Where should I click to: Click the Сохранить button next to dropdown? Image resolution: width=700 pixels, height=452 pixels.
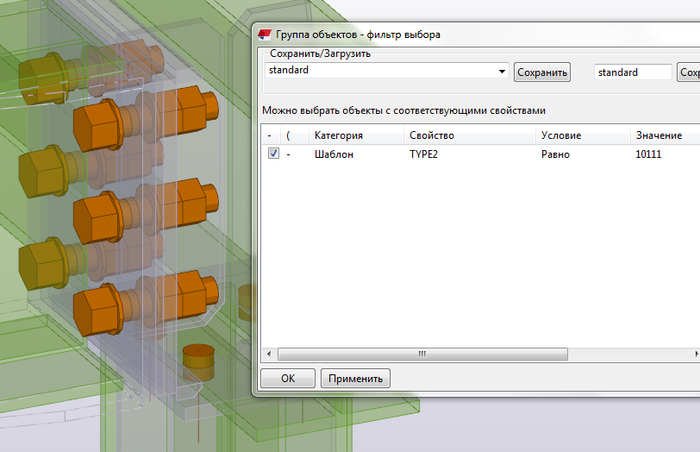coord(542,72)
